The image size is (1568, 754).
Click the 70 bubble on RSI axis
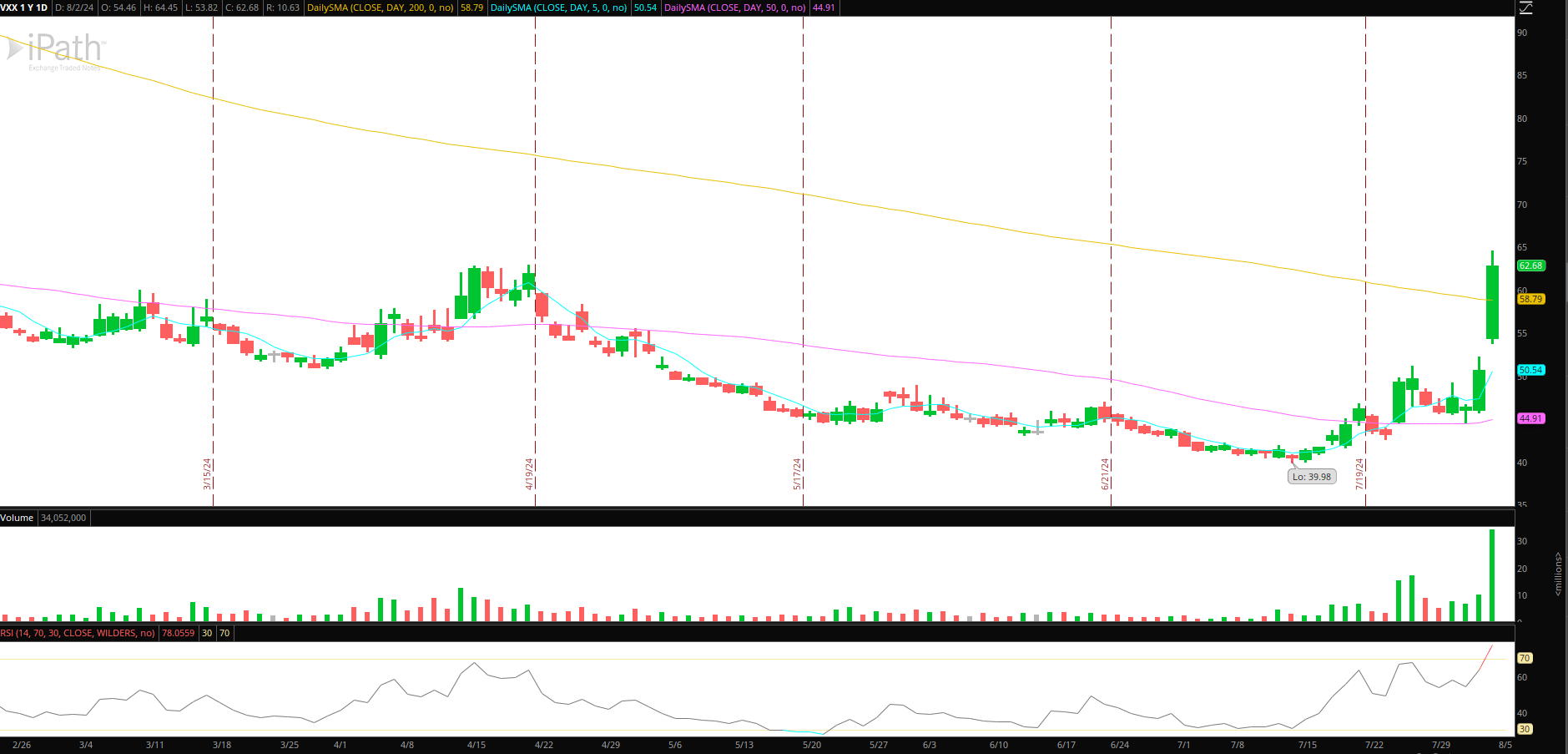1525,658
